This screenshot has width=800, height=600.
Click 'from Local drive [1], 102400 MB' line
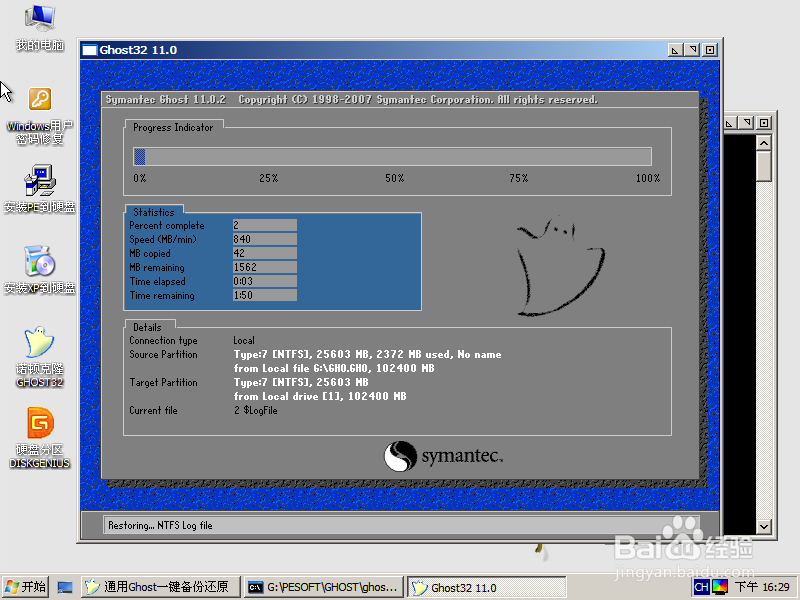(x=320, y=396)
